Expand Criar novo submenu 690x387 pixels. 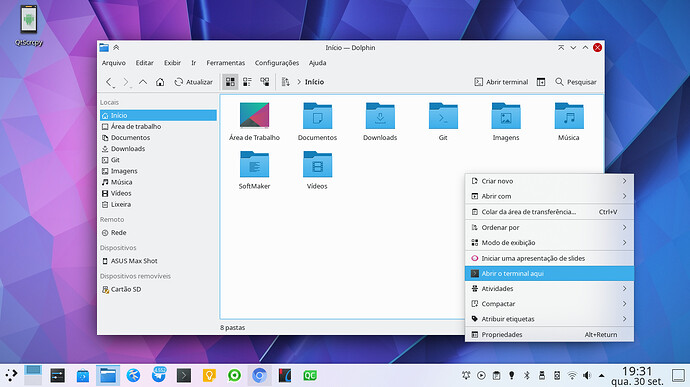[x=549, y=181]
